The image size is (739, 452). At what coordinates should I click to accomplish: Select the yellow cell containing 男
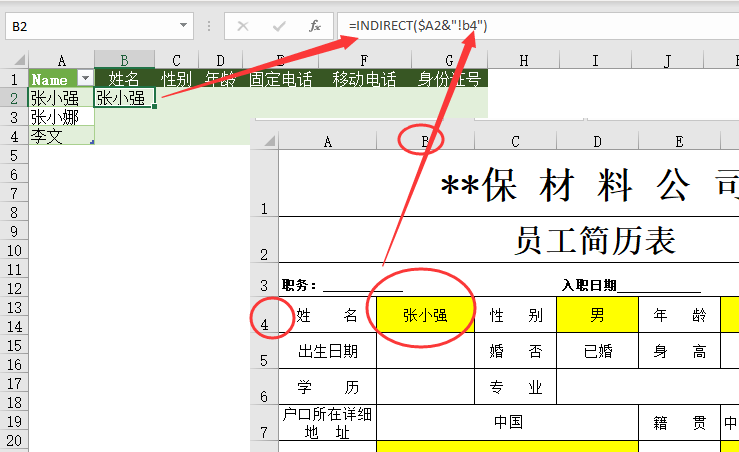coord(597,315)
